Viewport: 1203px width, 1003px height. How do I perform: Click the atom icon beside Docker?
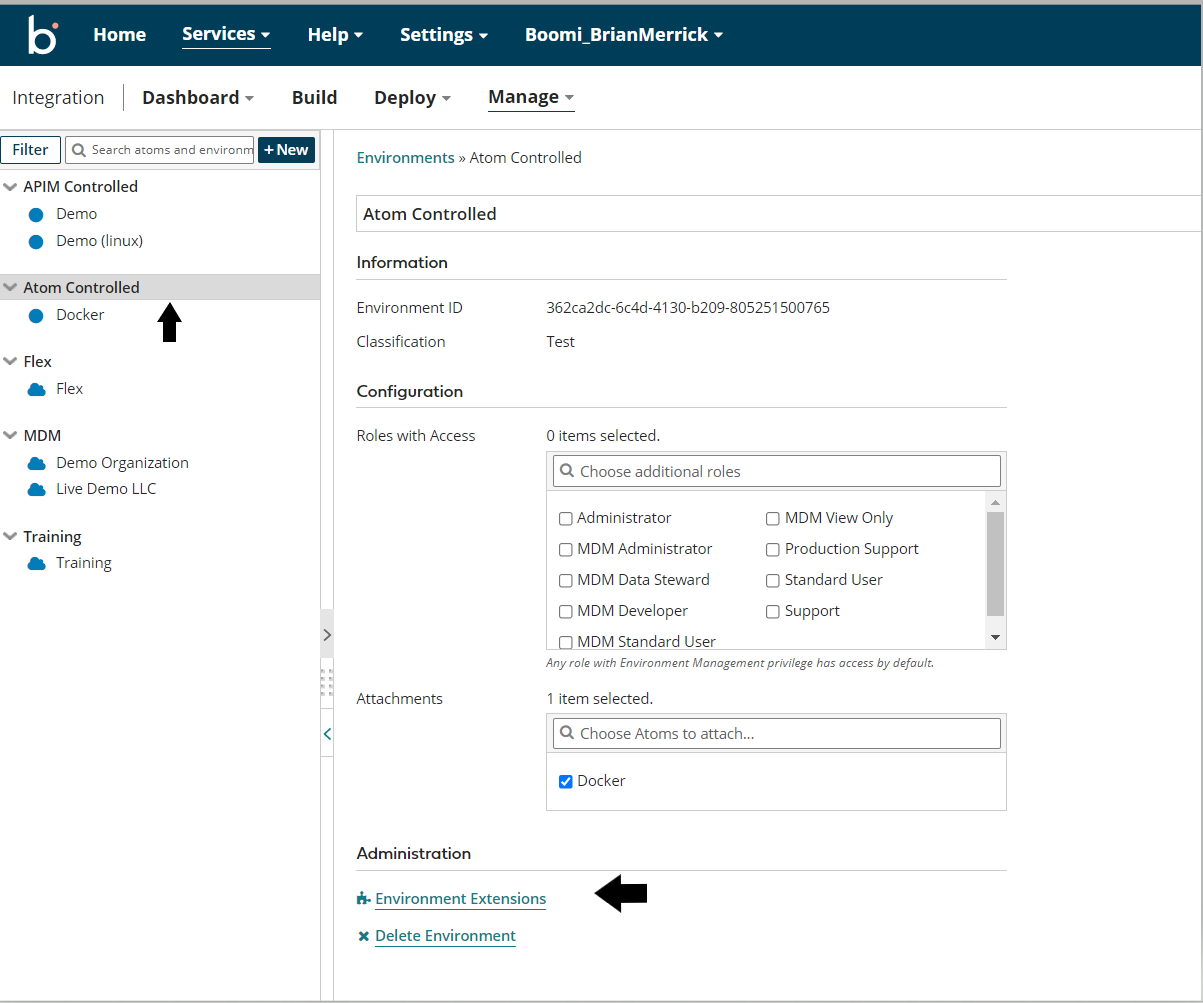tap(37, 314)
